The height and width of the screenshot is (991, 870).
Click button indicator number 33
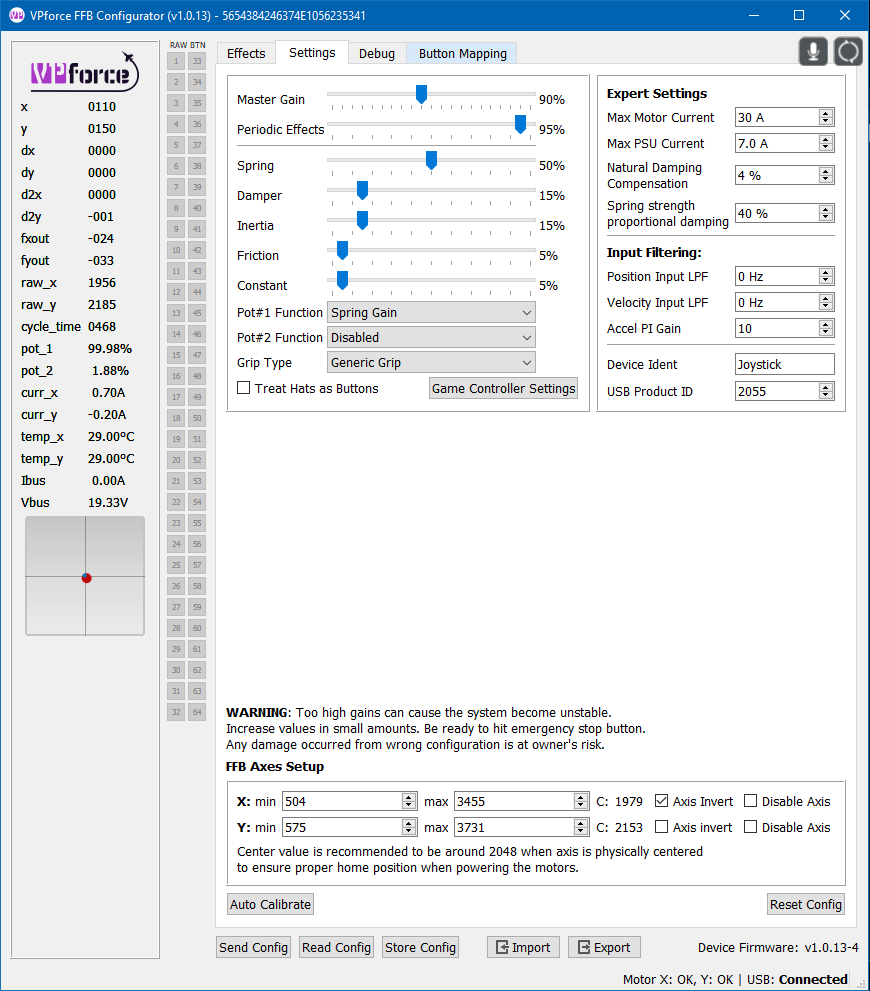tap(197, 61)
